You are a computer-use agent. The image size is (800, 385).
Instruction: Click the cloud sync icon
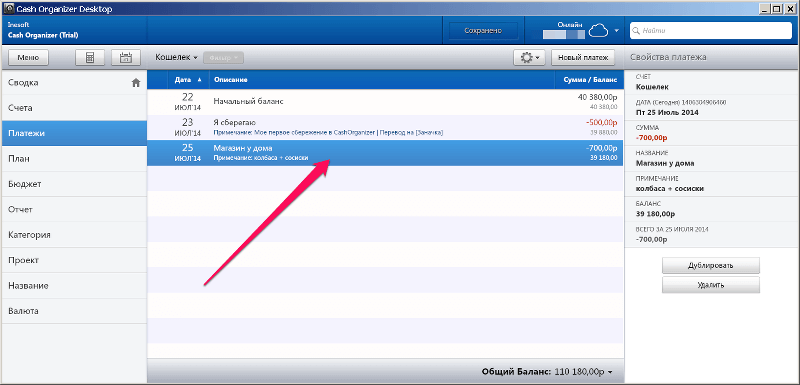[x=599, y=32]
